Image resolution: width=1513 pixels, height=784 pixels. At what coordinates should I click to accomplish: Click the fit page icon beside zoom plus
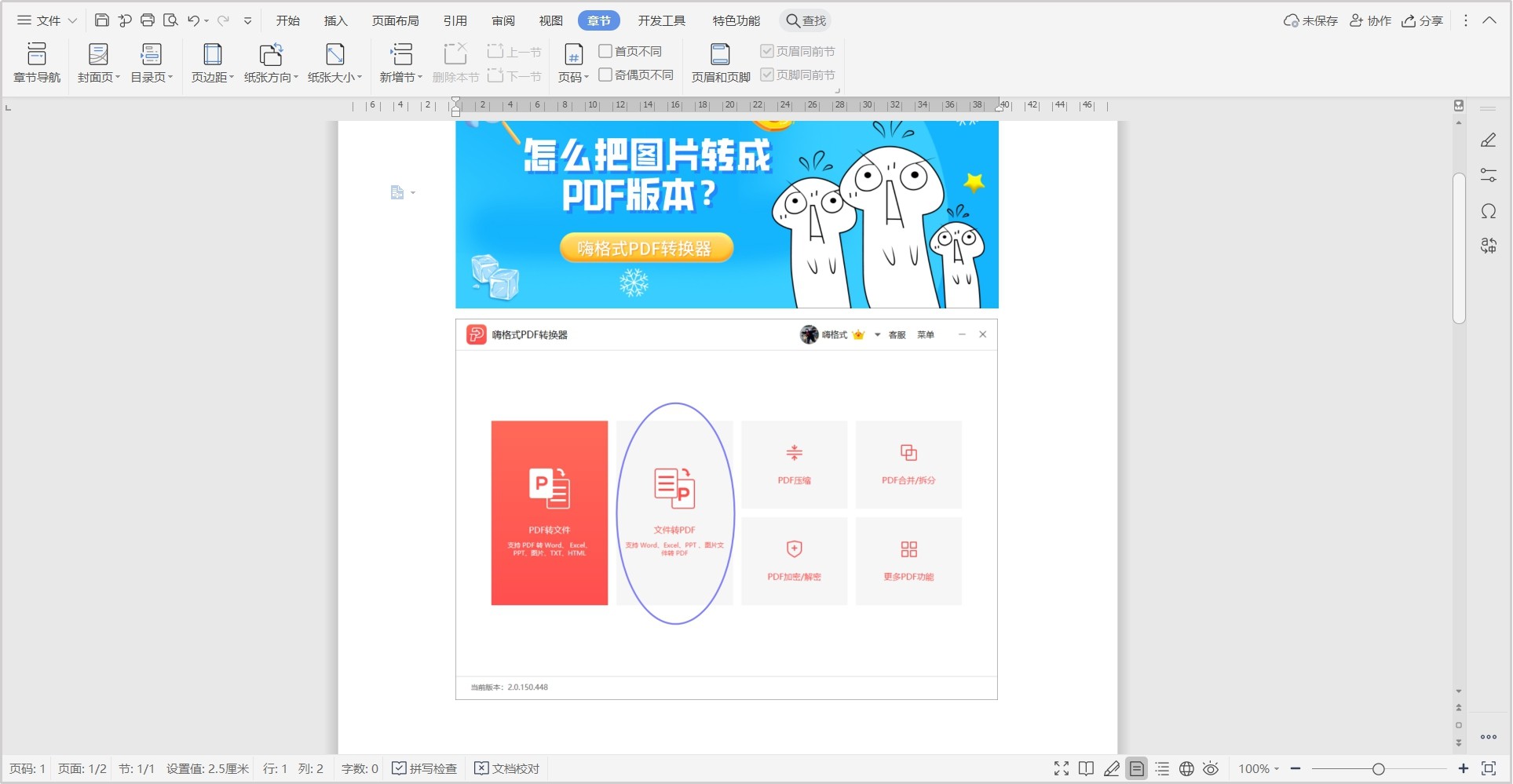point(1488,768)
